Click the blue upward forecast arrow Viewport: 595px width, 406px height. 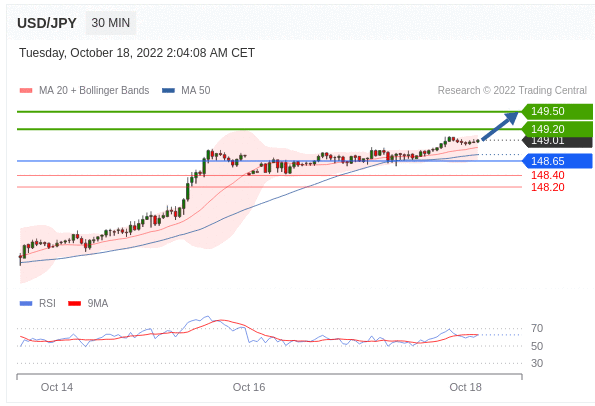click(500, 126)
